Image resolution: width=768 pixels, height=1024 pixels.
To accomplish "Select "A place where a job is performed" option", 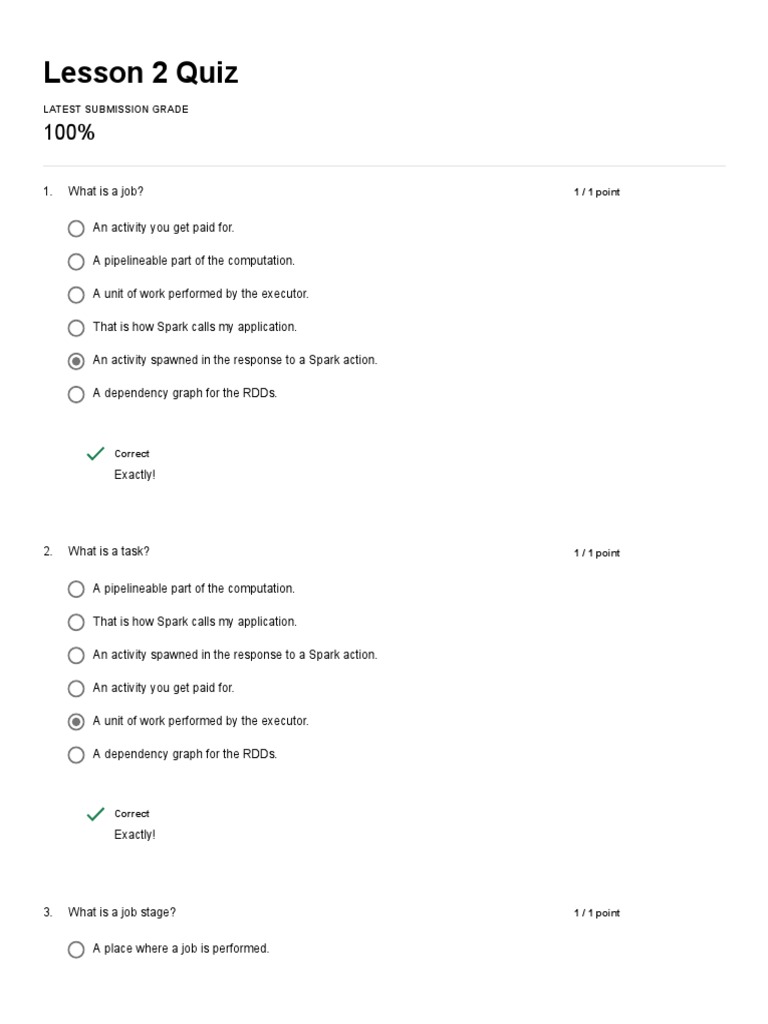I will 76,949.
